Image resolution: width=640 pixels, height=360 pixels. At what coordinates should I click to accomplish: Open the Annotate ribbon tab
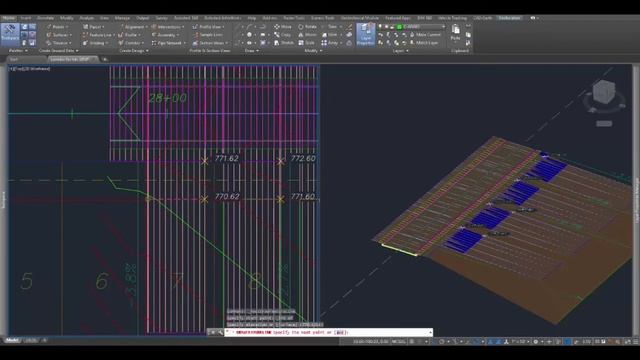pos(45,18)
